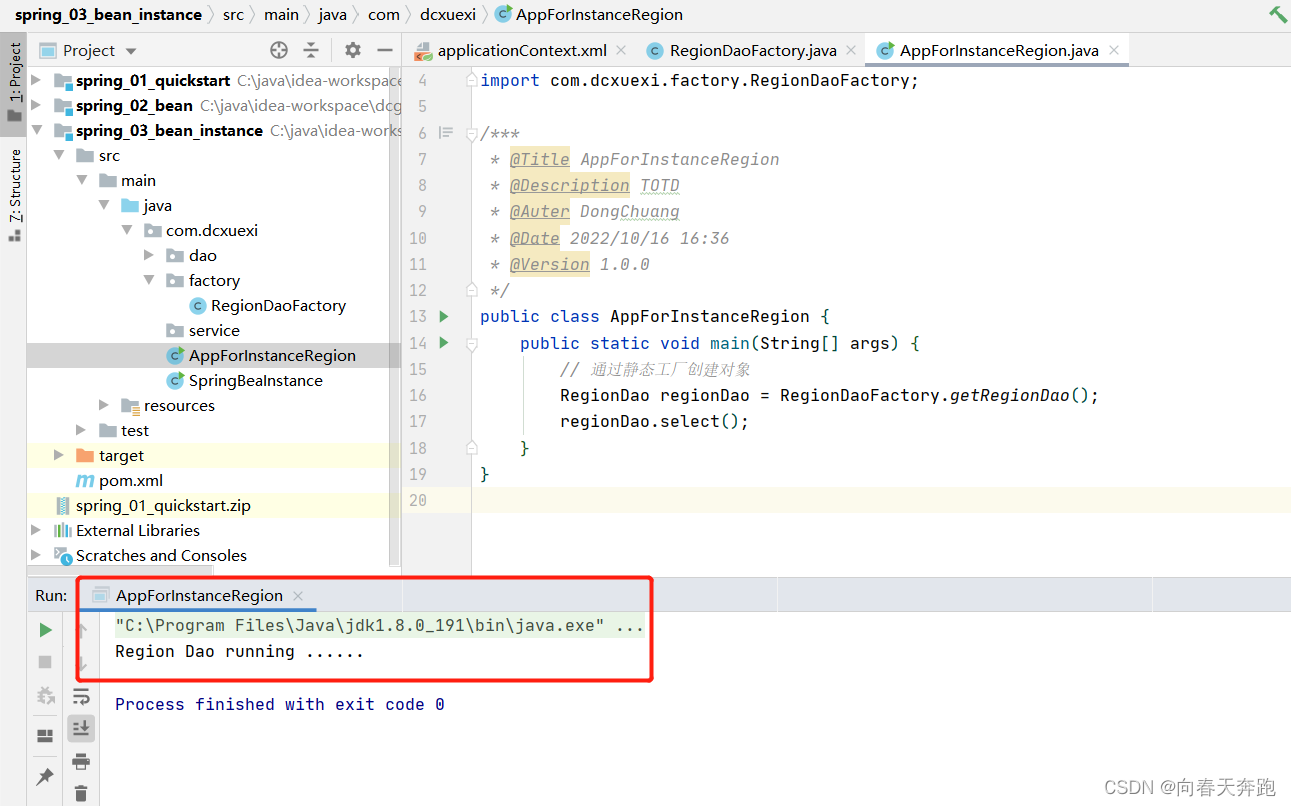Expand Scratches and Consoles node
The width and height of the screenshot is (1291, 806).
37,555
